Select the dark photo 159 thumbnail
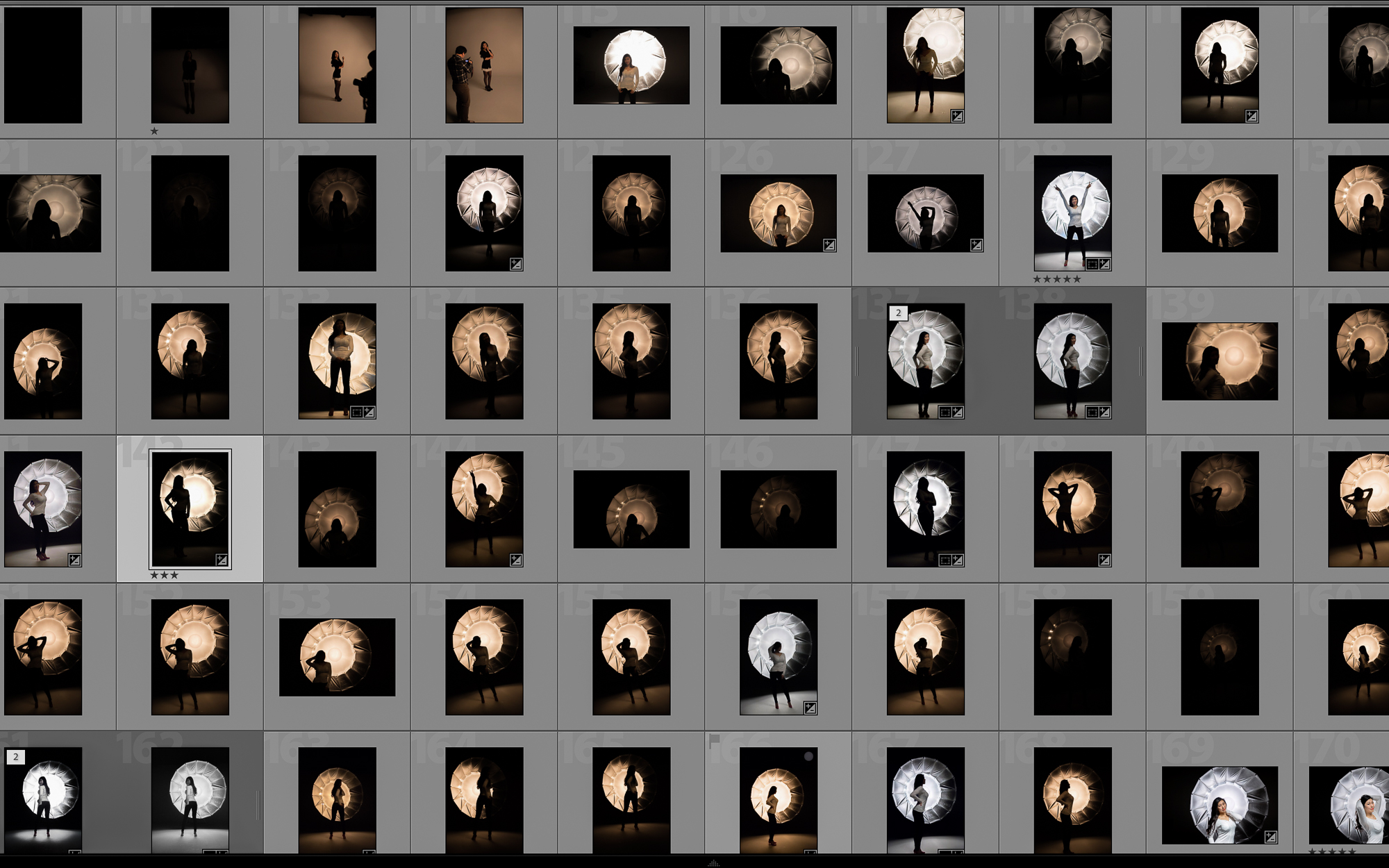The image size is (1389, 868). click(x=1220, y=657)
